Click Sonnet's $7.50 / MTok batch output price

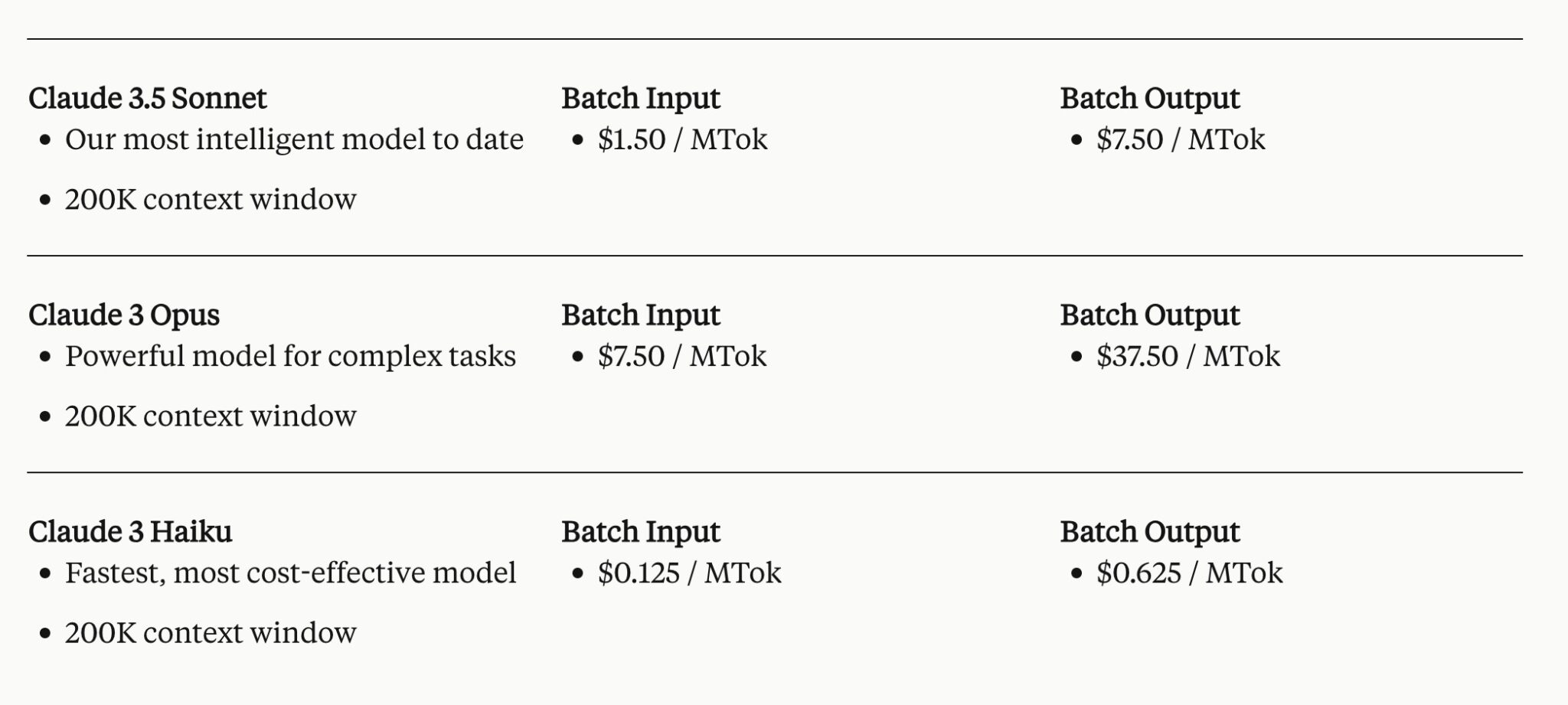click(x=1181, y=139)
